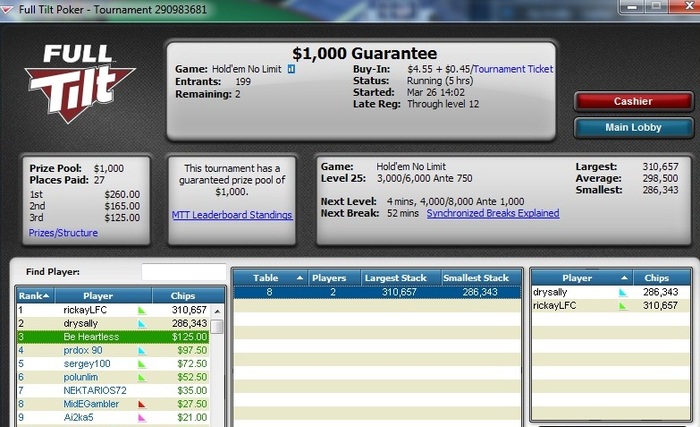The height and width of the screenshot is (427, 700).
Task: Click the cyan flag icon beside drysally in rankings
Action: coord(142,323)
